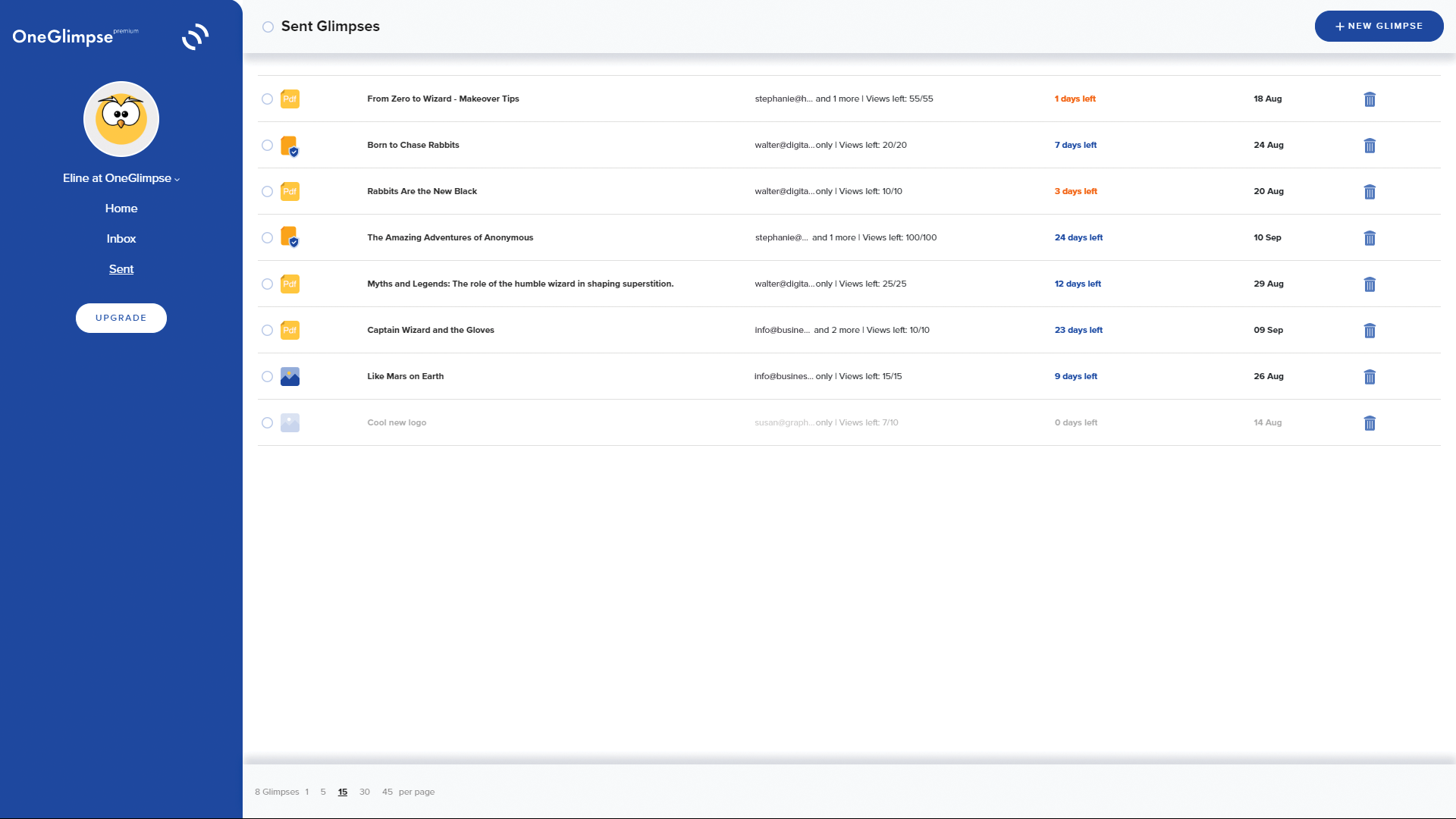Expand Eline at OneGlimpse account dropdown
Viewport: 1456px width, 819px height.
pos(121,178)
